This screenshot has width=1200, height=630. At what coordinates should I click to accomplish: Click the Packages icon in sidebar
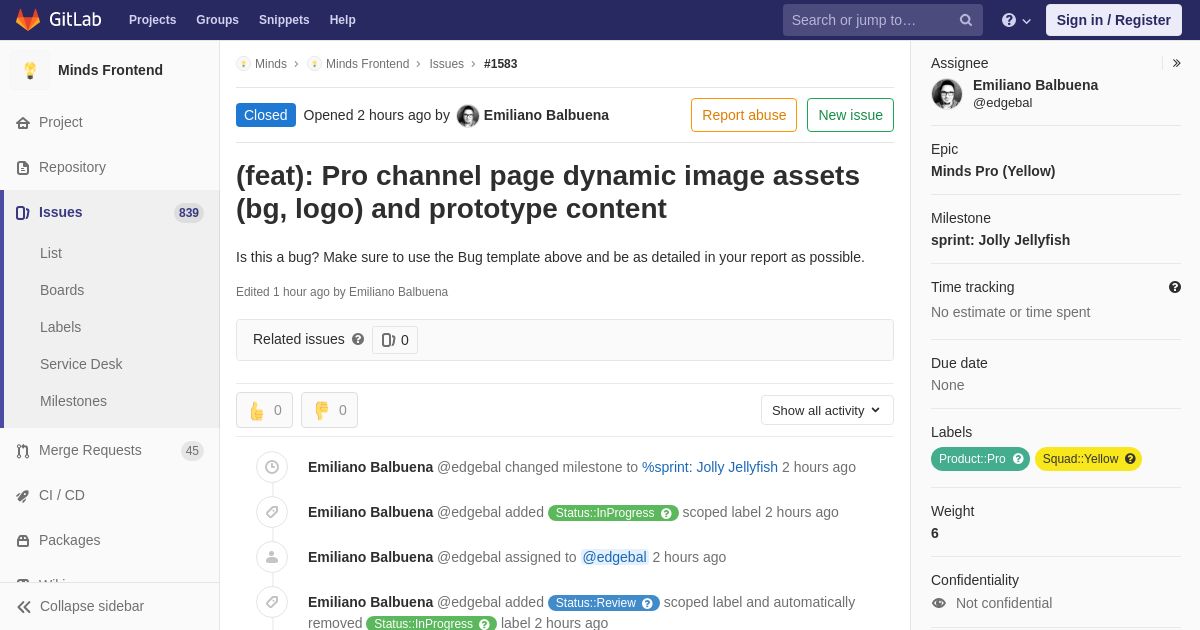pos(23,541)
